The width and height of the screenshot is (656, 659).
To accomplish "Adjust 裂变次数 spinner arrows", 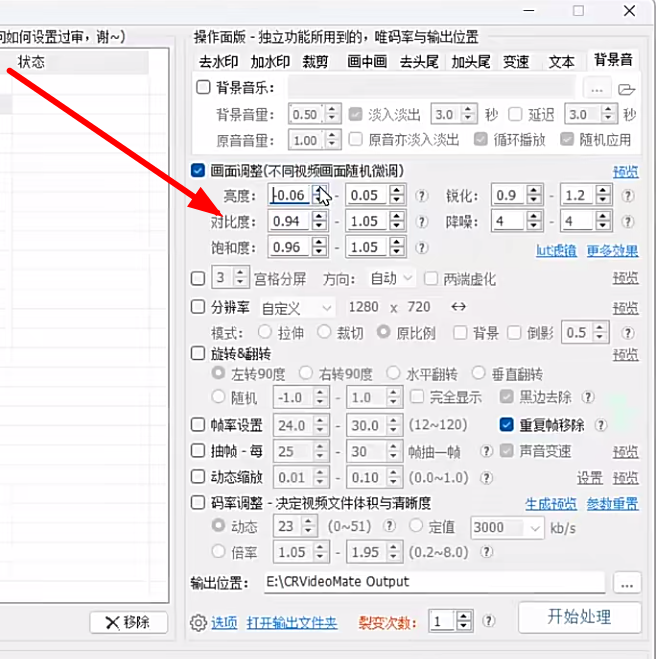I will coord(464,621).
